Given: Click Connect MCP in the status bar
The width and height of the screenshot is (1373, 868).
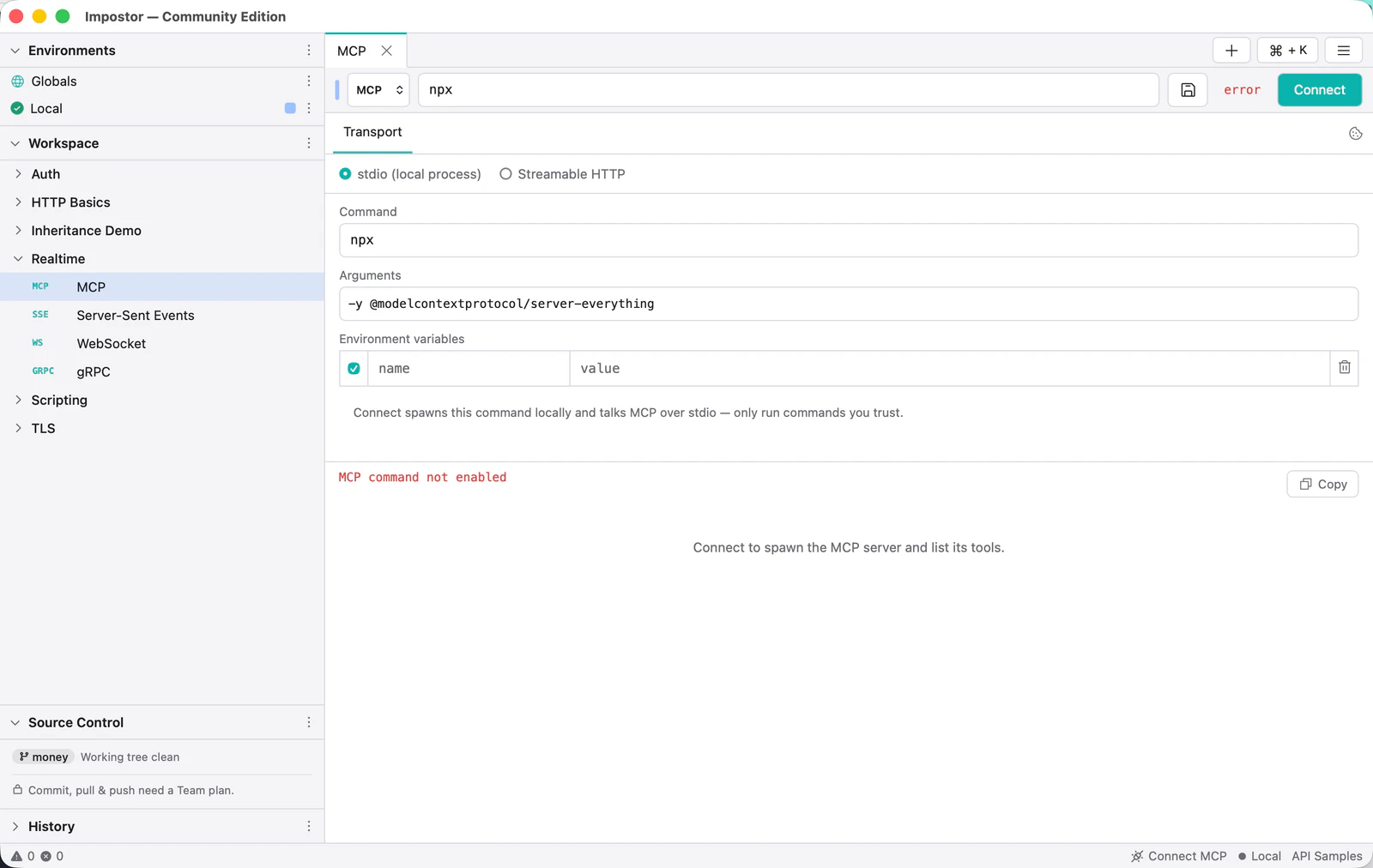Looking at the screenshot, I should (x=1179, y=856).
